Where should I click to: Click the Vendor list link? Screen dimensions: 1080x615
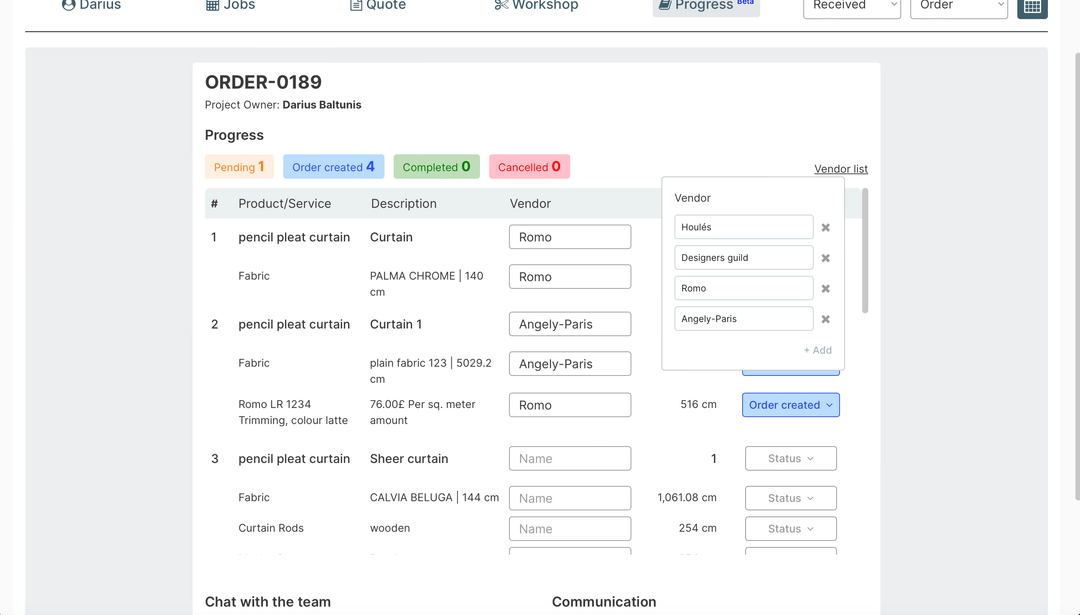tap(841, 169)
